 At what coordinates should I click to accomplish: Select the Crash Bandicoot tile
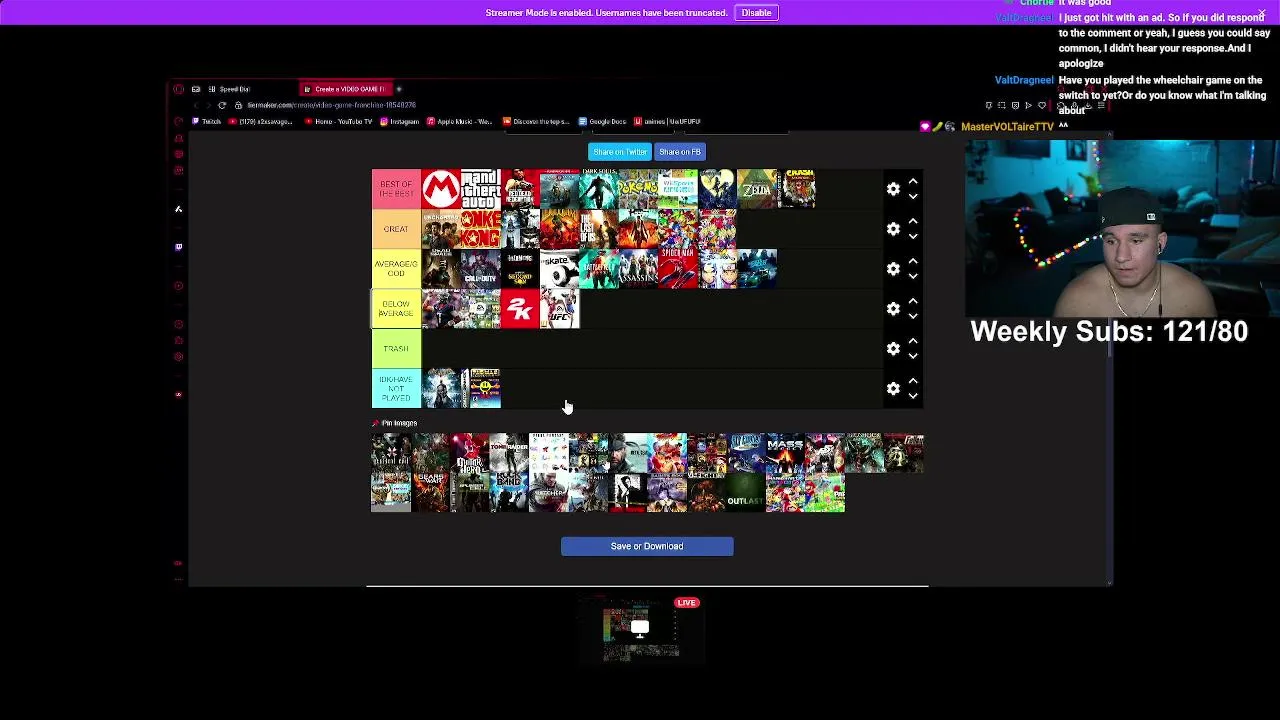pos(796,189)
